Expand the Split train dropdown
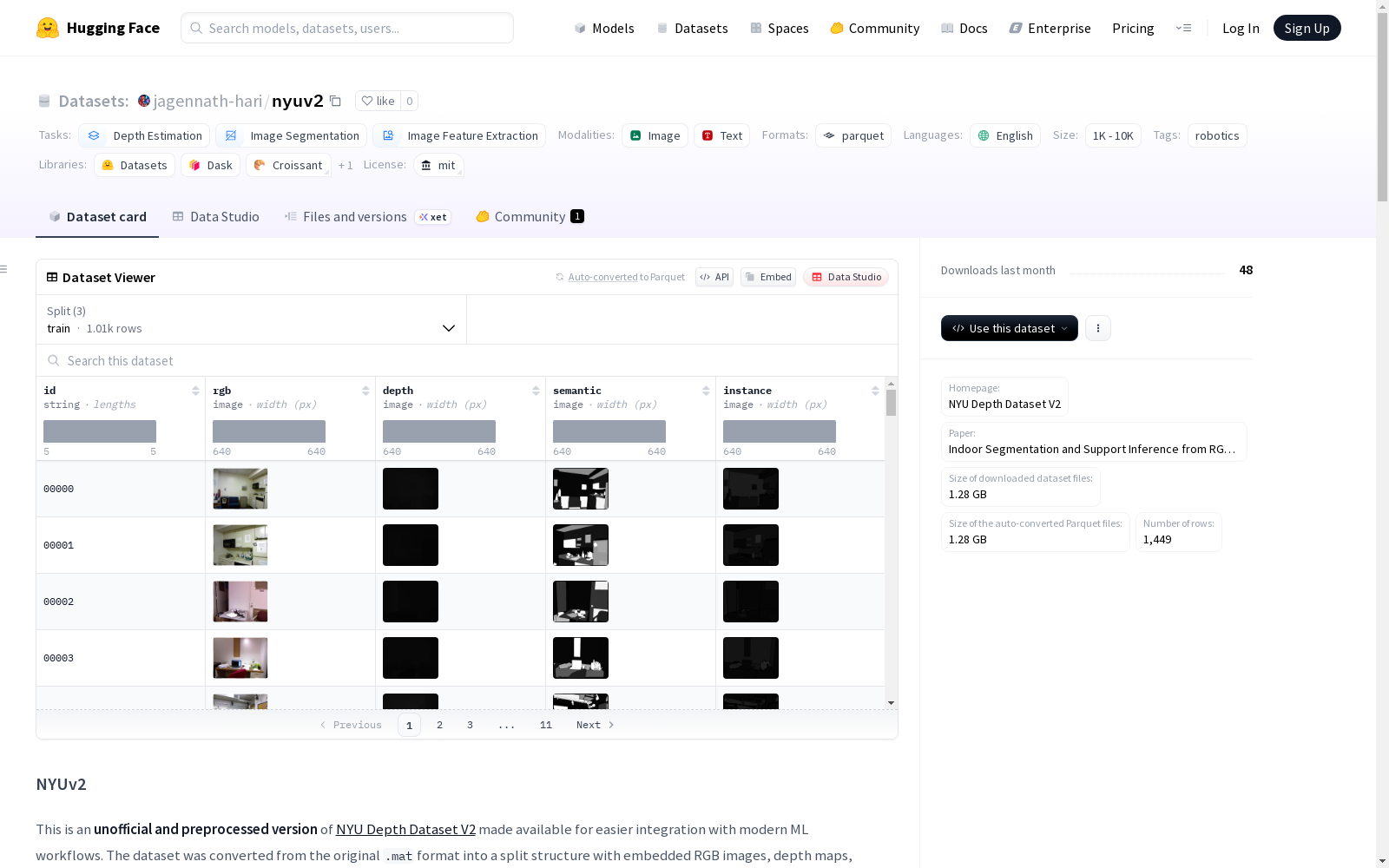 tap(252, 319)
